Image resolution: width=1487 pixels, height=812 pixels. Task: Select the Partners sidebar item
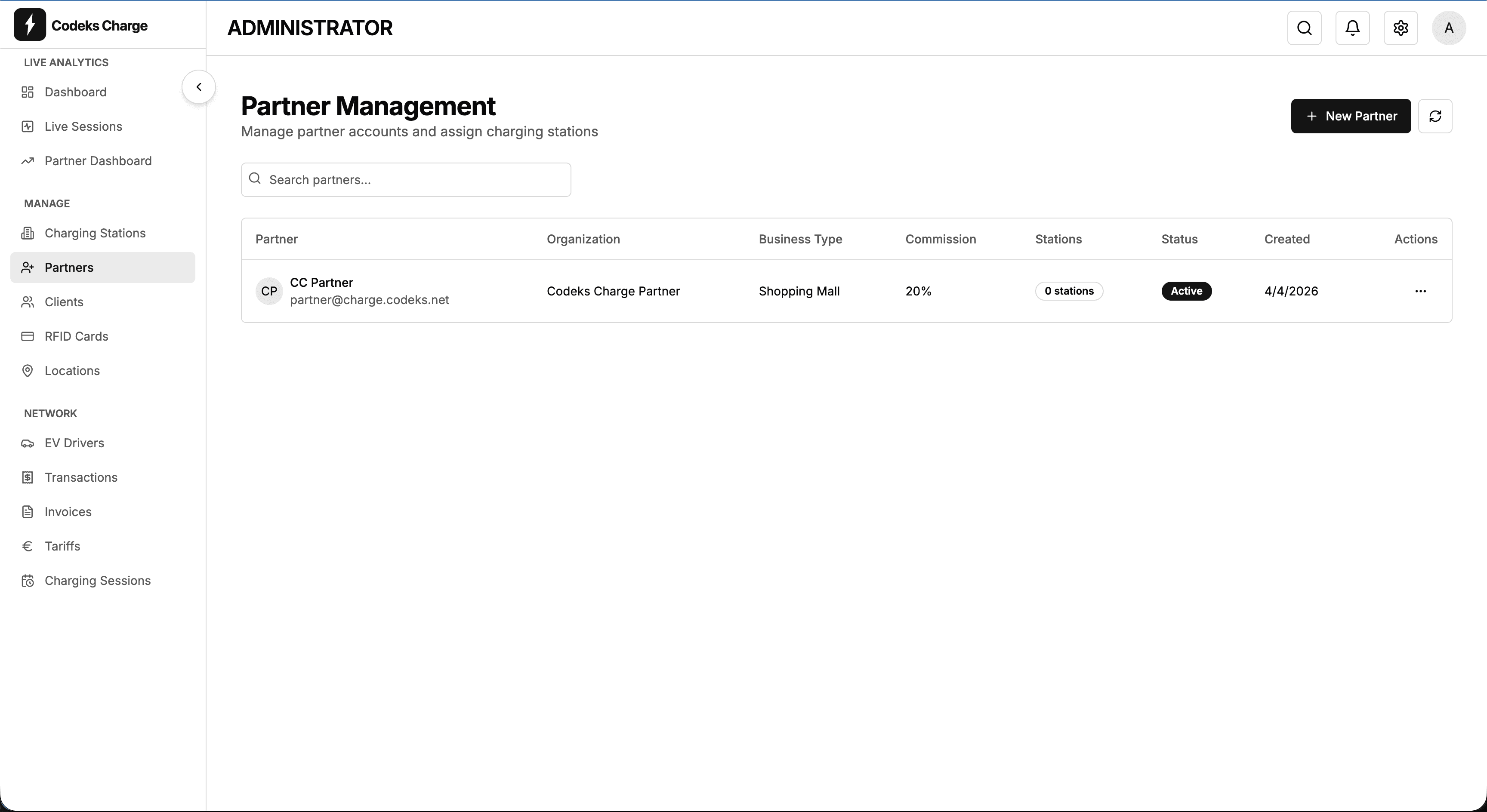point(69,267)
